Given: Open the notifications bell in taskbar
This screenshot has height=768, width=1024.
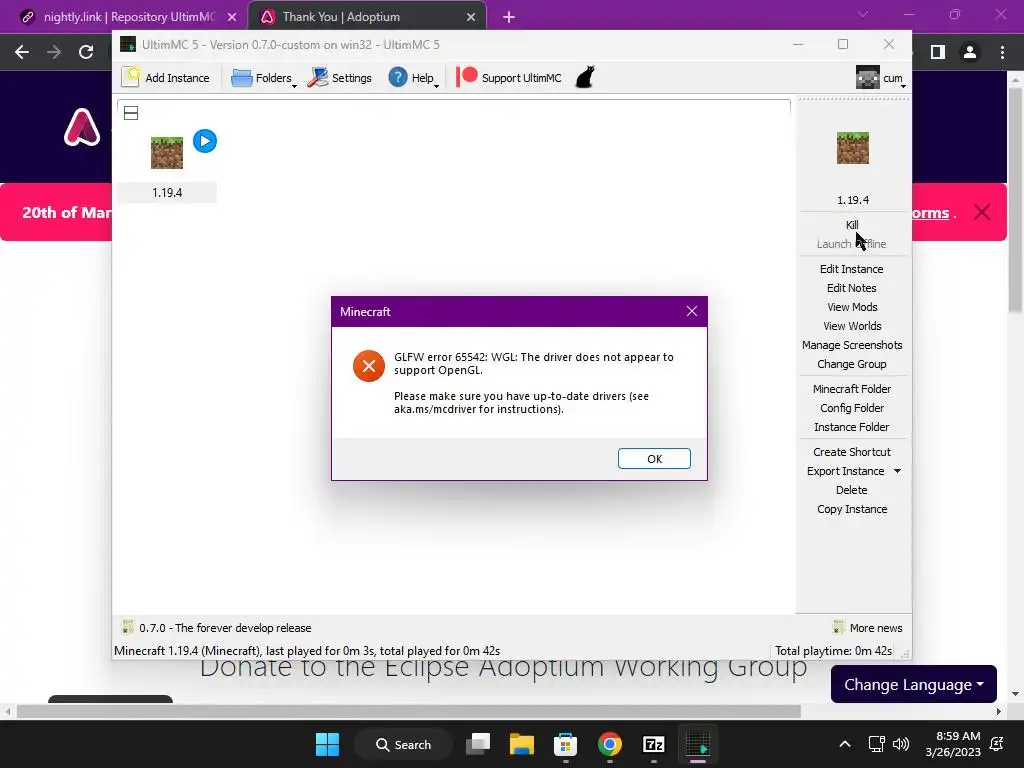Looking at the screenshot, I should tap(997, 744).
